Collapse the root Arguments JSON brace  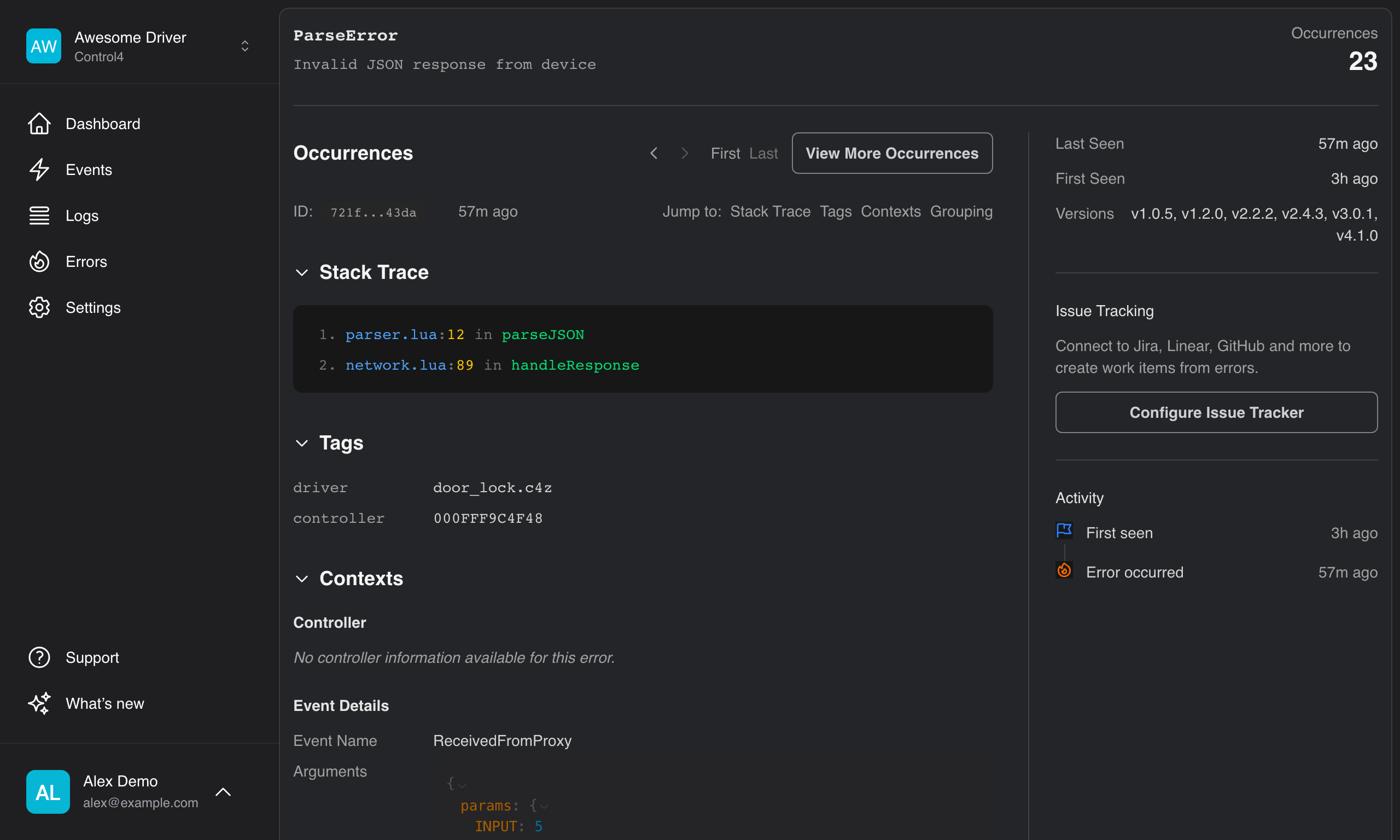462,785
